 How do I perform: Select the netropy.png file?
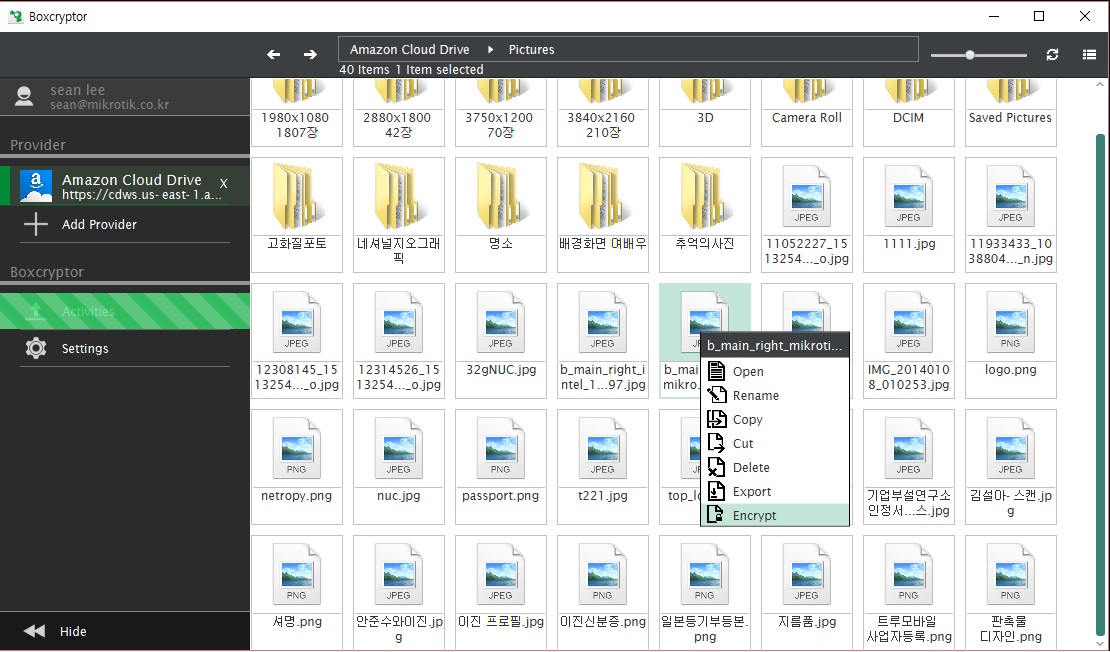pyautogui.click(x=297, y=467)
